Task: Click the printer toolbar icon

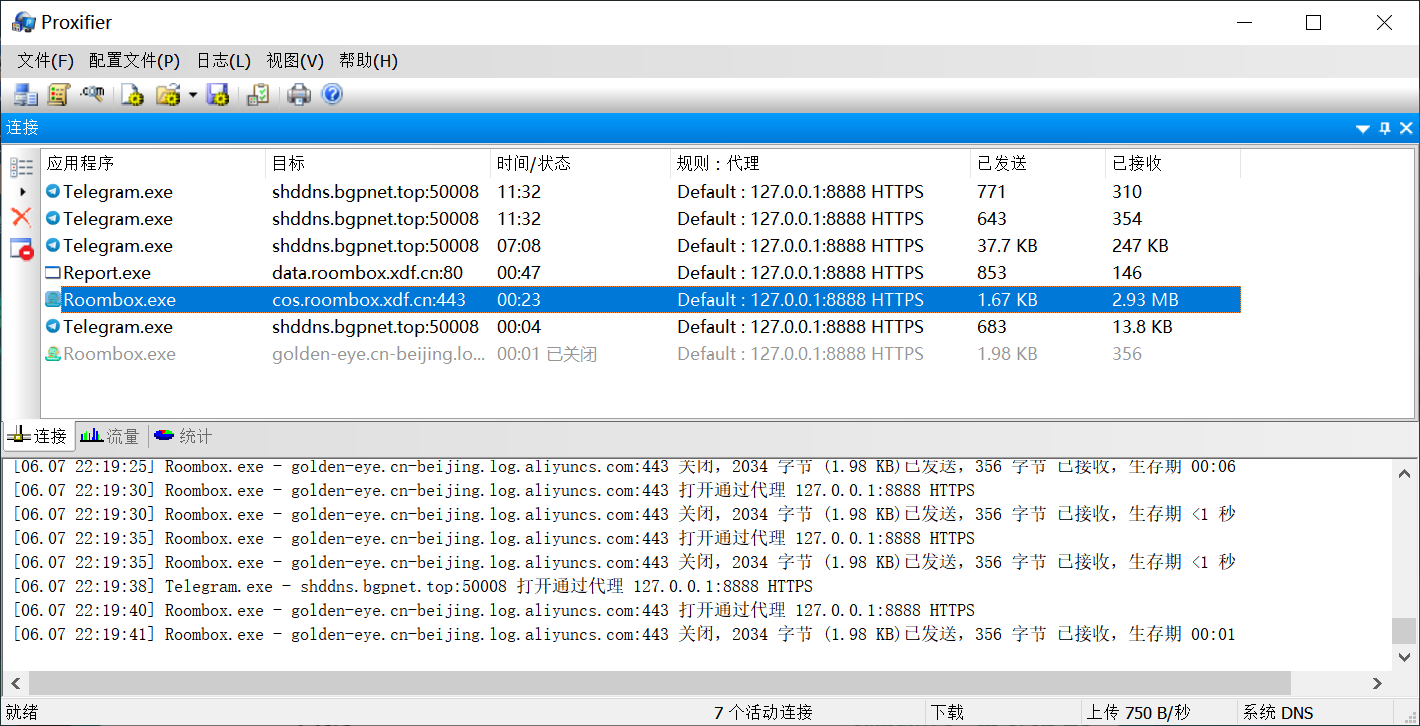Action: 299,95
